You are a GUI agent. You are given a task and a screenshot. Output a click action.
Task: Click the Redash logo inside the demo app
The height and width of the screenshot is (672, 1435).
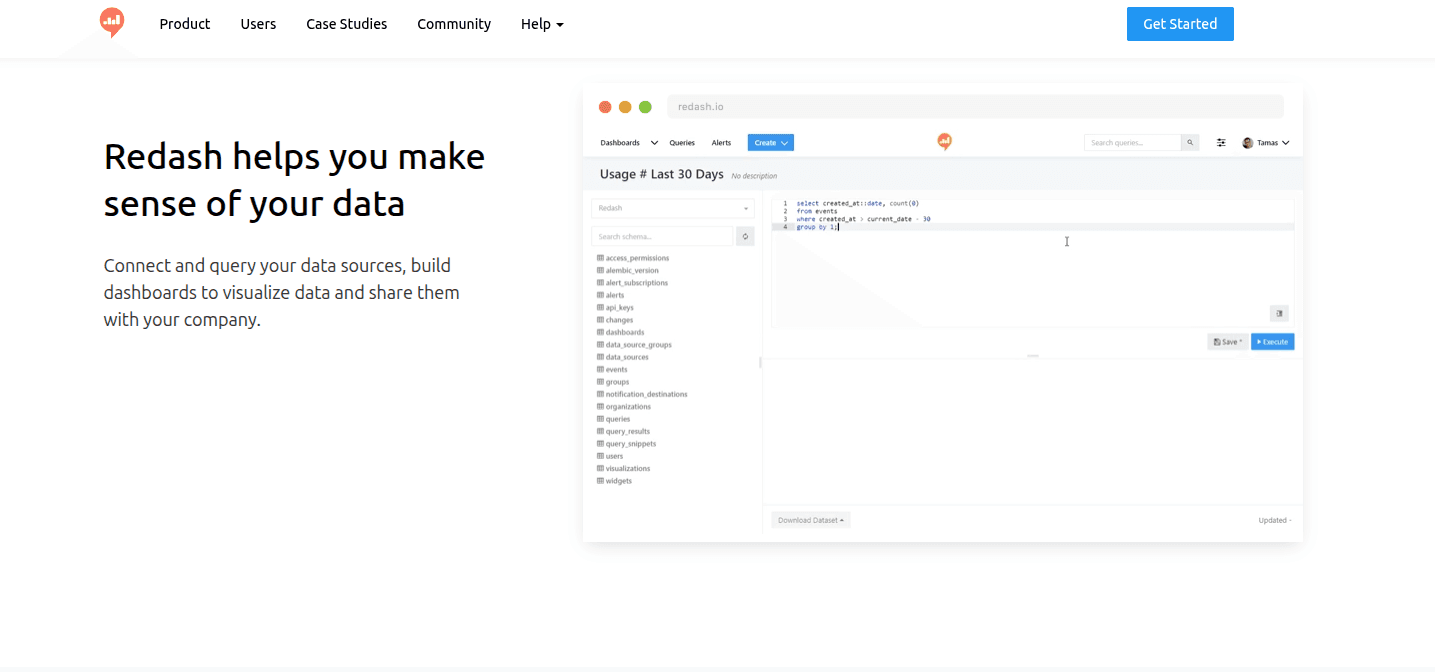[944, 142]
